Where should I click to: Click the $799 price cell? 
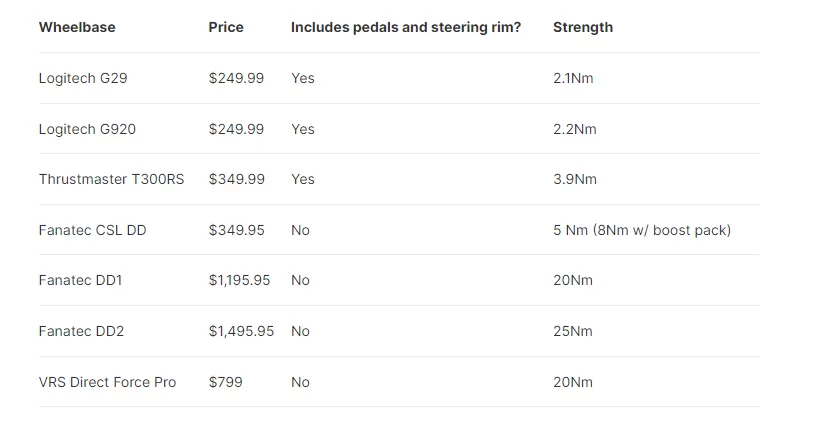(226, 382)
